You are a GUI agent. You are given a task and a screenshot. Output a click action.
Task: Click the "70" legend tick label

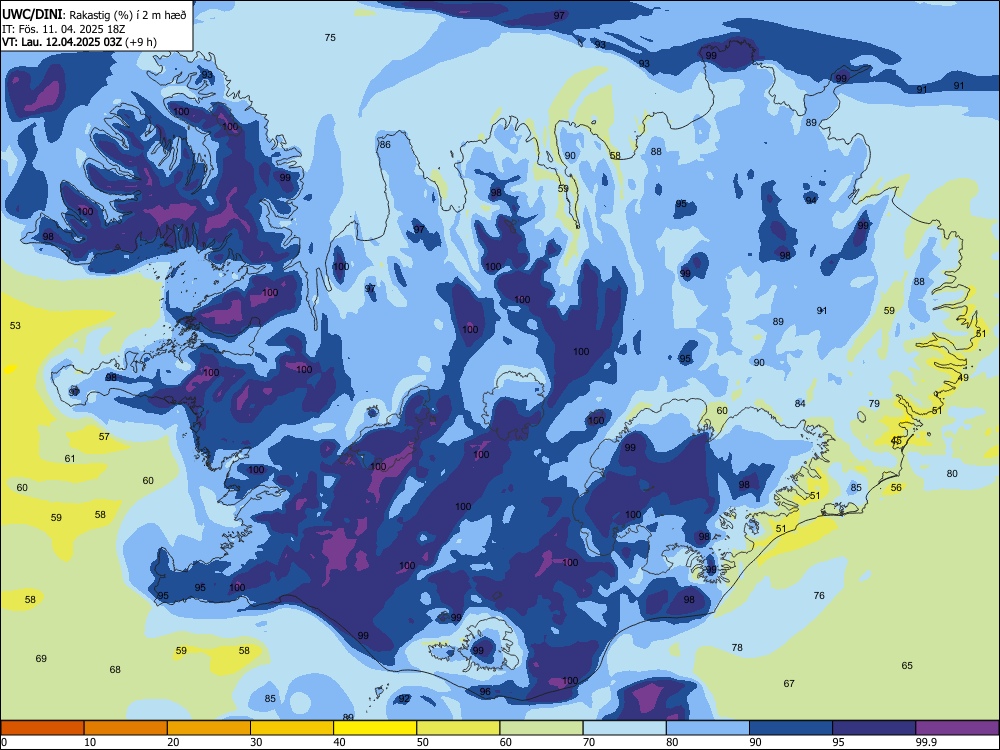point(589,742)
